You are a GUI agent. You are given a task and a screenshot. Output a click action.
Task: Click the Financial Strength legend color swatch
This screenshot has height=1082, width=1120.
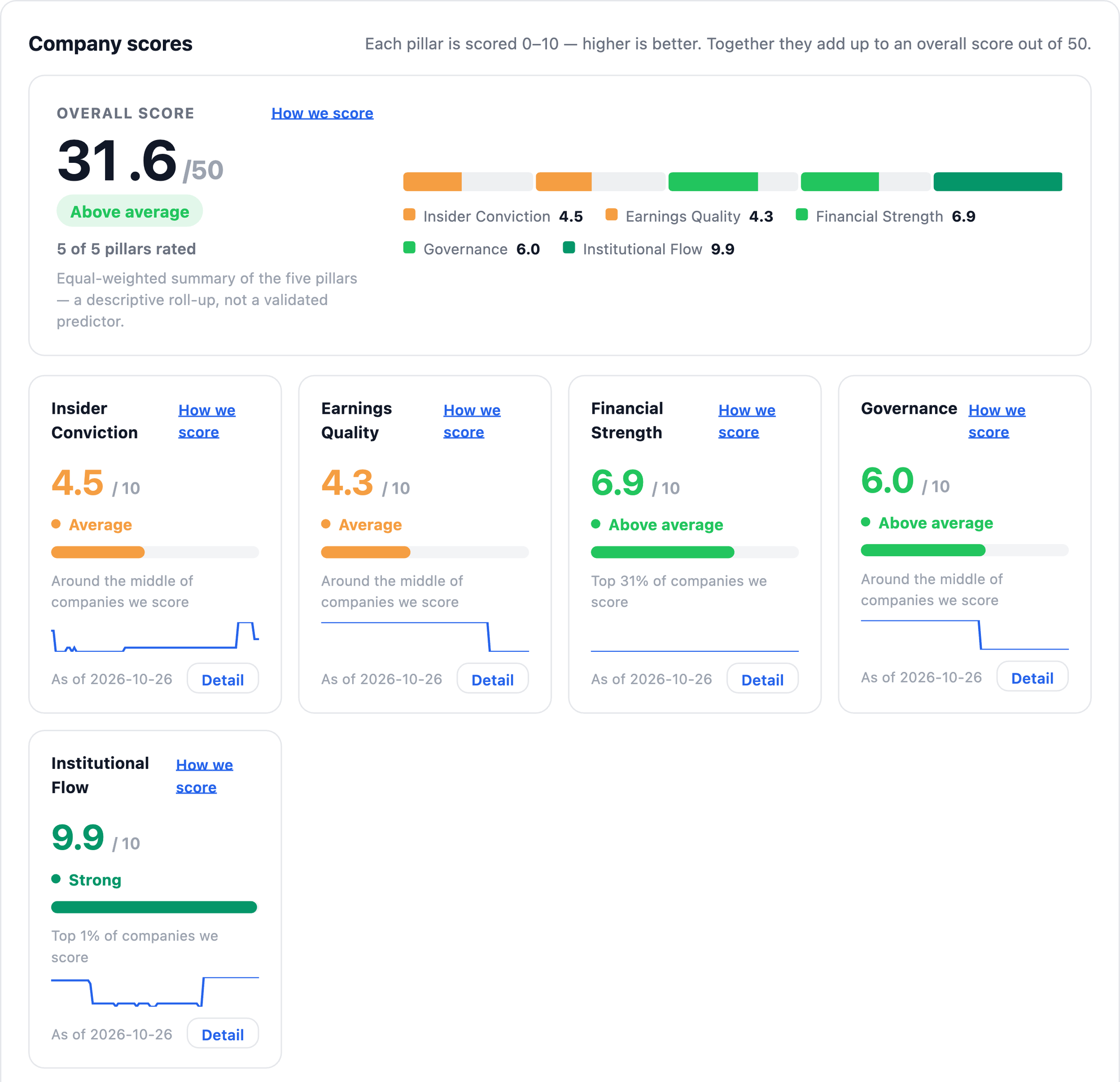coord(802,215)
